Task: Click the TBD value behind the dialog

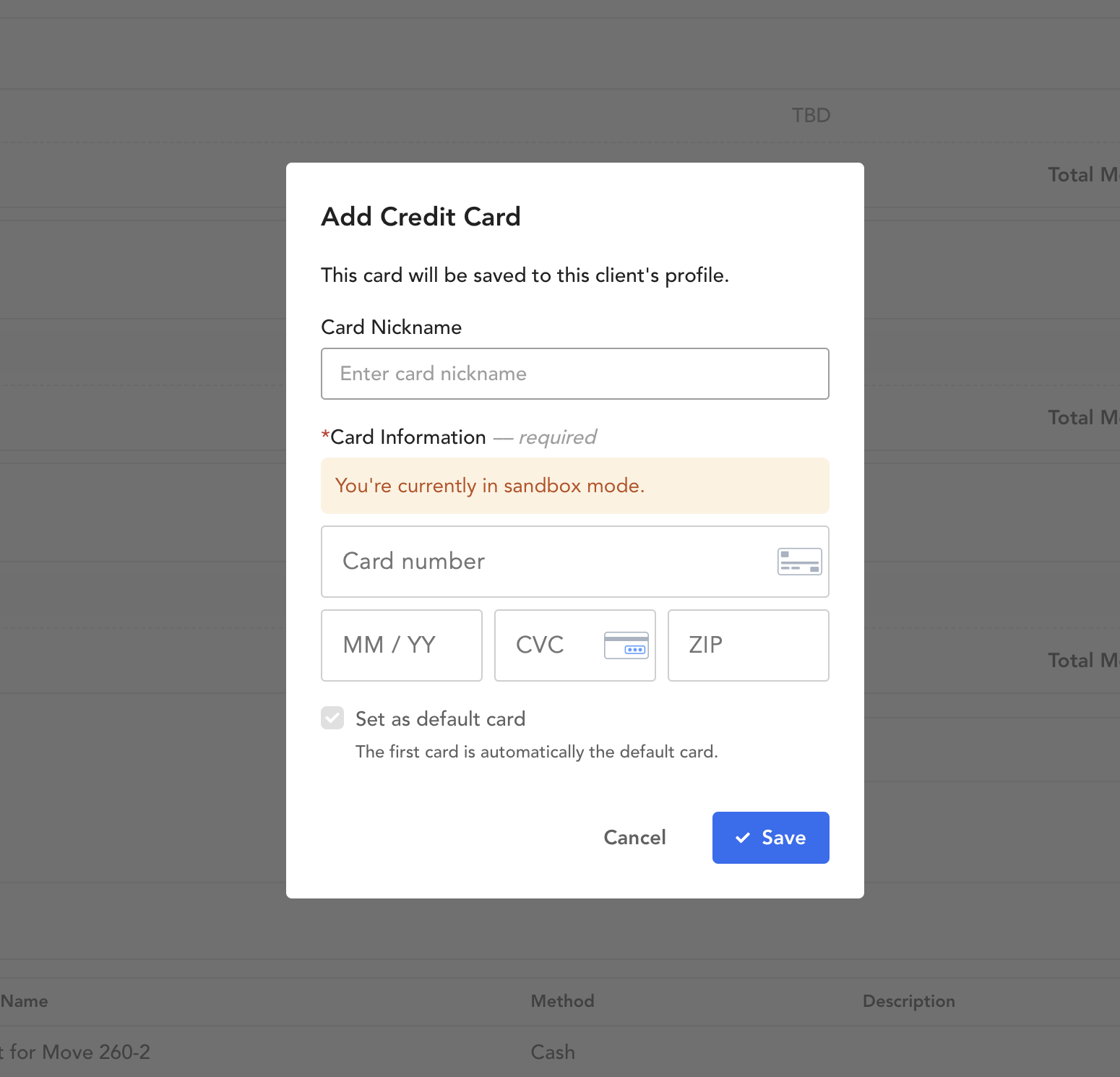Action: (x=811, y=116)
